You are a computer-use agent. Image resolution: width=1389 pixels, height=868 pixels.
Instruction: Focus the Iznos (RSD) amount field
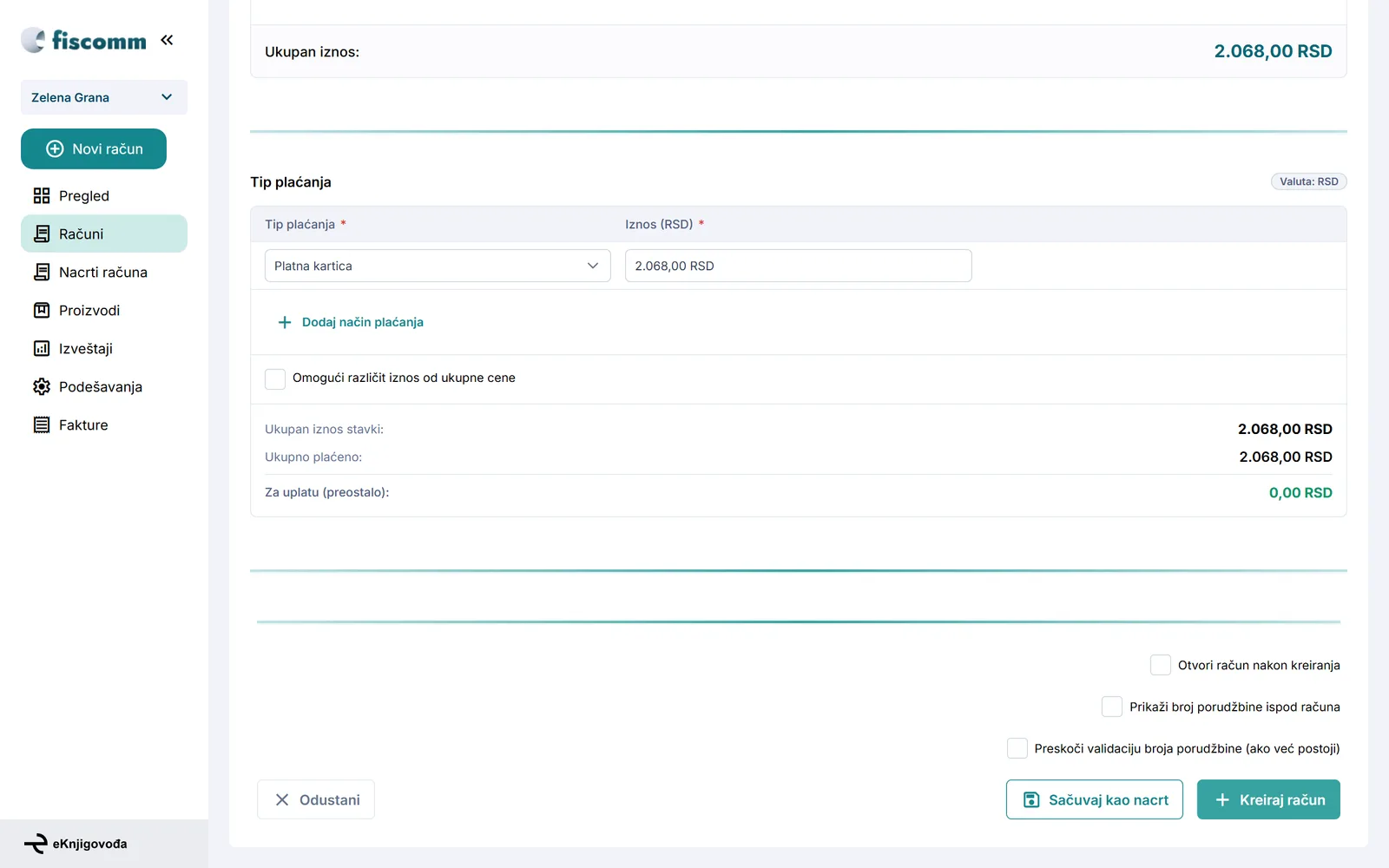(x=799, y=266)
